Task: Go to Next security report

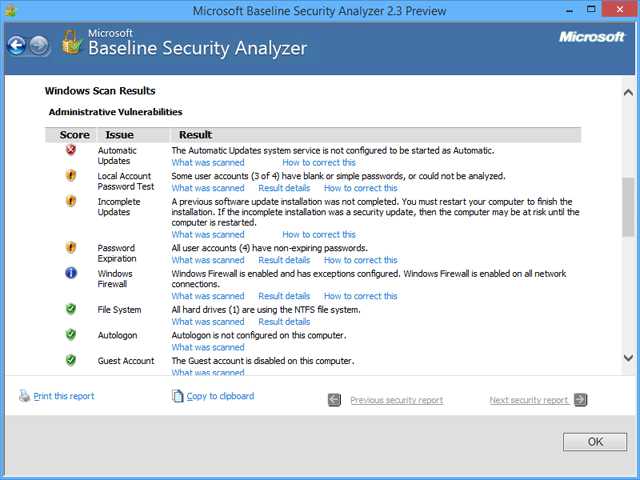Action: [528, 400]
